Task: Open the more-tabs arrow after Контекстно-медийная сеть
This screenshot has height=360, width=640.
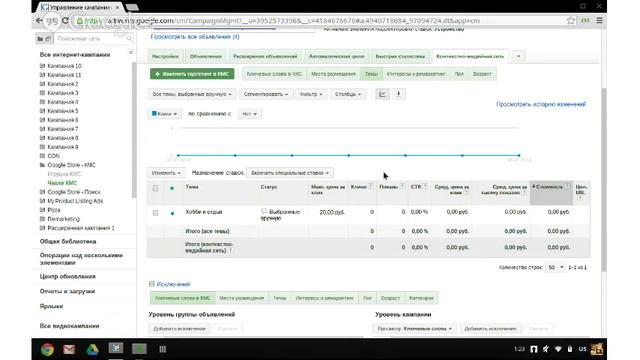Action: tap(518, 56)
